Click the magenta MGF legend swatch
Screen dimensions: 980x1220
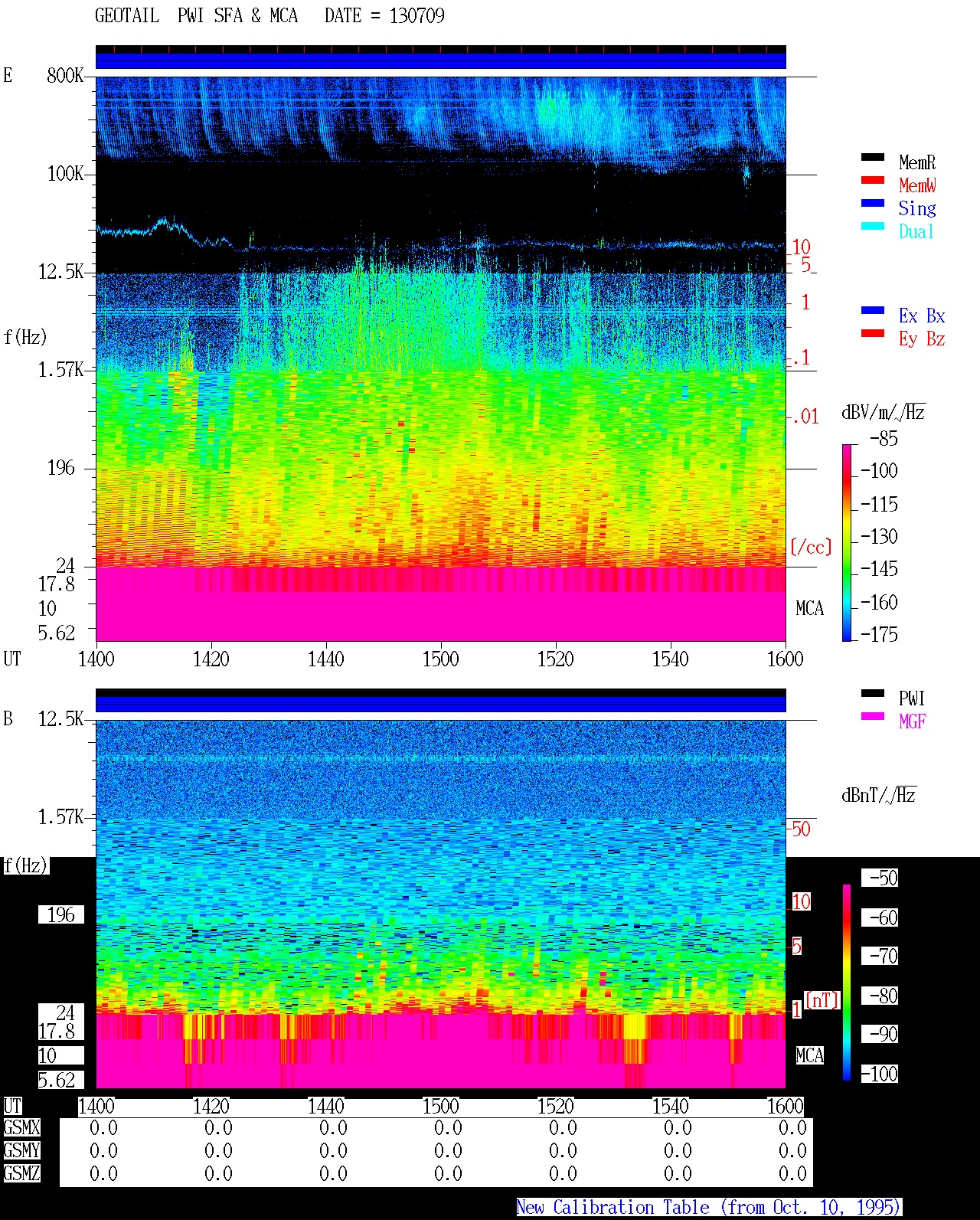[873, 717]
